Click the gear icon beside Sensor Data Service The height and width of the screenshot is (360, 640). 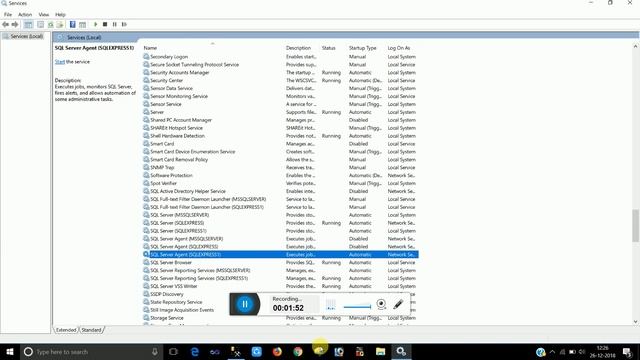(x=146, y=88)
